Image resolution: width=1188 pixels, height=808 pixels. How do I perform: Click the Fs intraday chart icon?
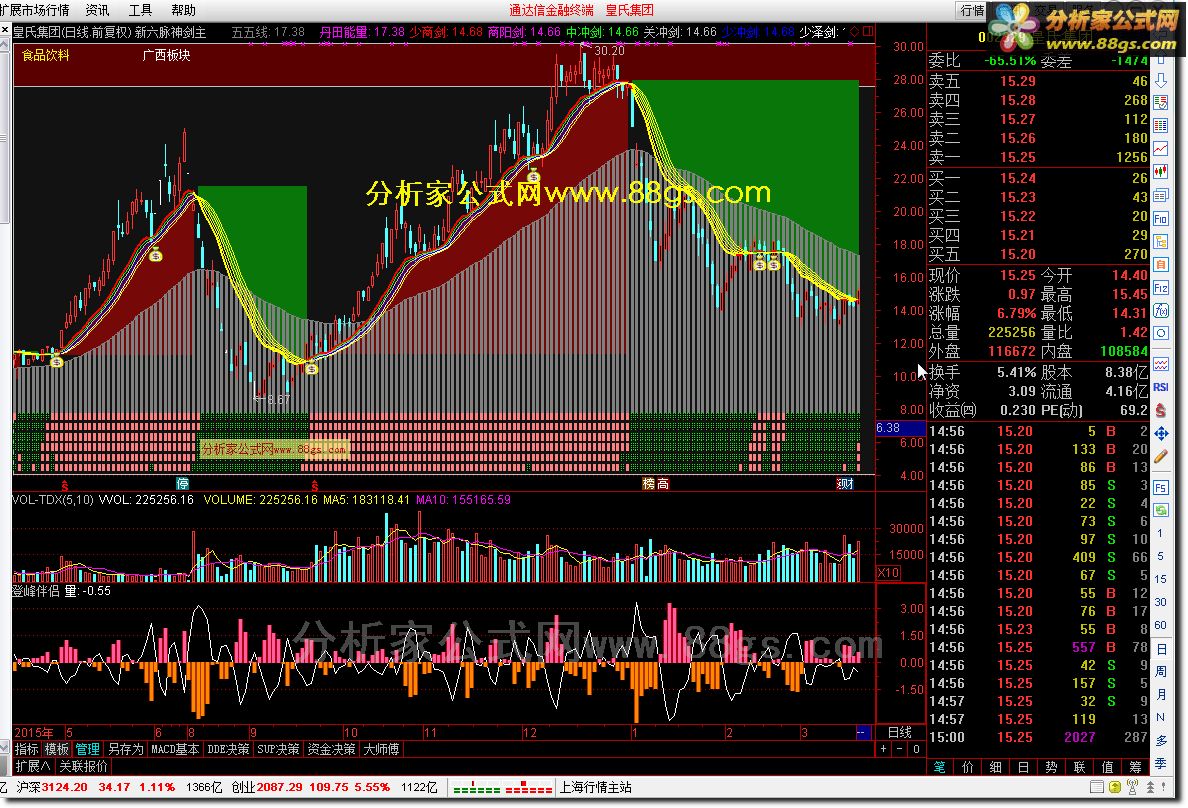point(1160,487)
